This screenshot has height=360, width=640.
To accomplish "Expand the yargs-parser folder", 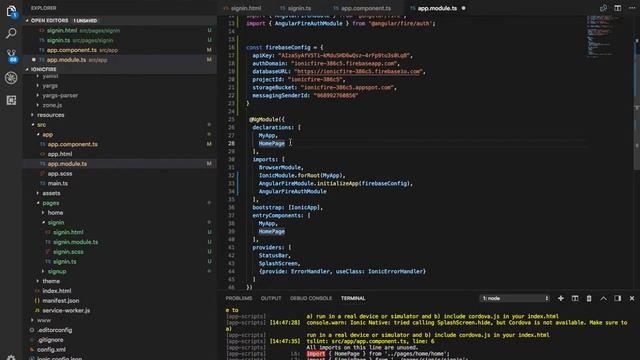I will 60,96.
